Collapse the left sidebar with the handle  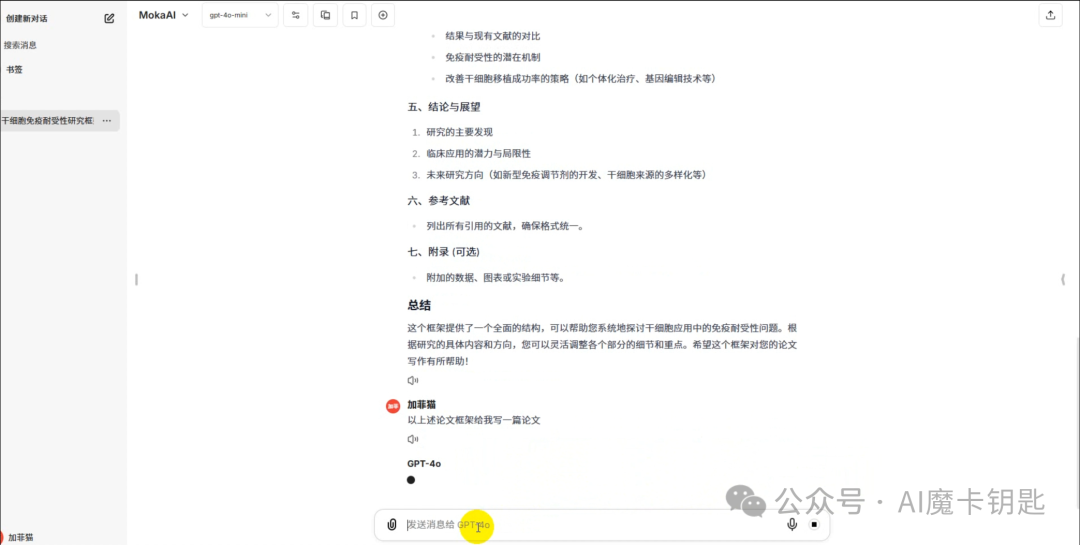pyautogui.click(x=136, y=279)
